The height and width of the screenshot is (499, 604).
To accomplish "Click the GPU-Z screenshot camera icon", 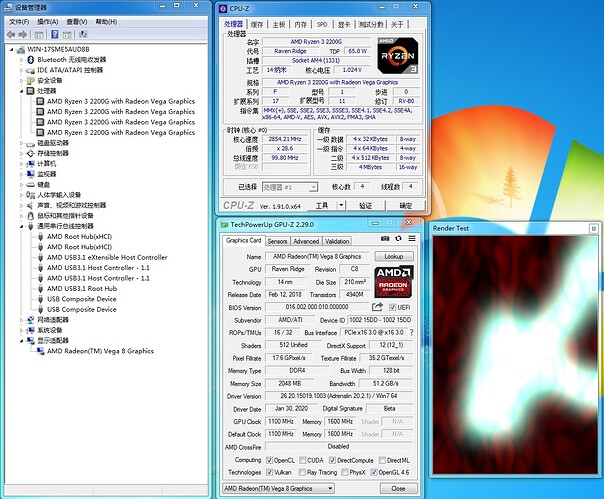I will click(x=385, y=239).
